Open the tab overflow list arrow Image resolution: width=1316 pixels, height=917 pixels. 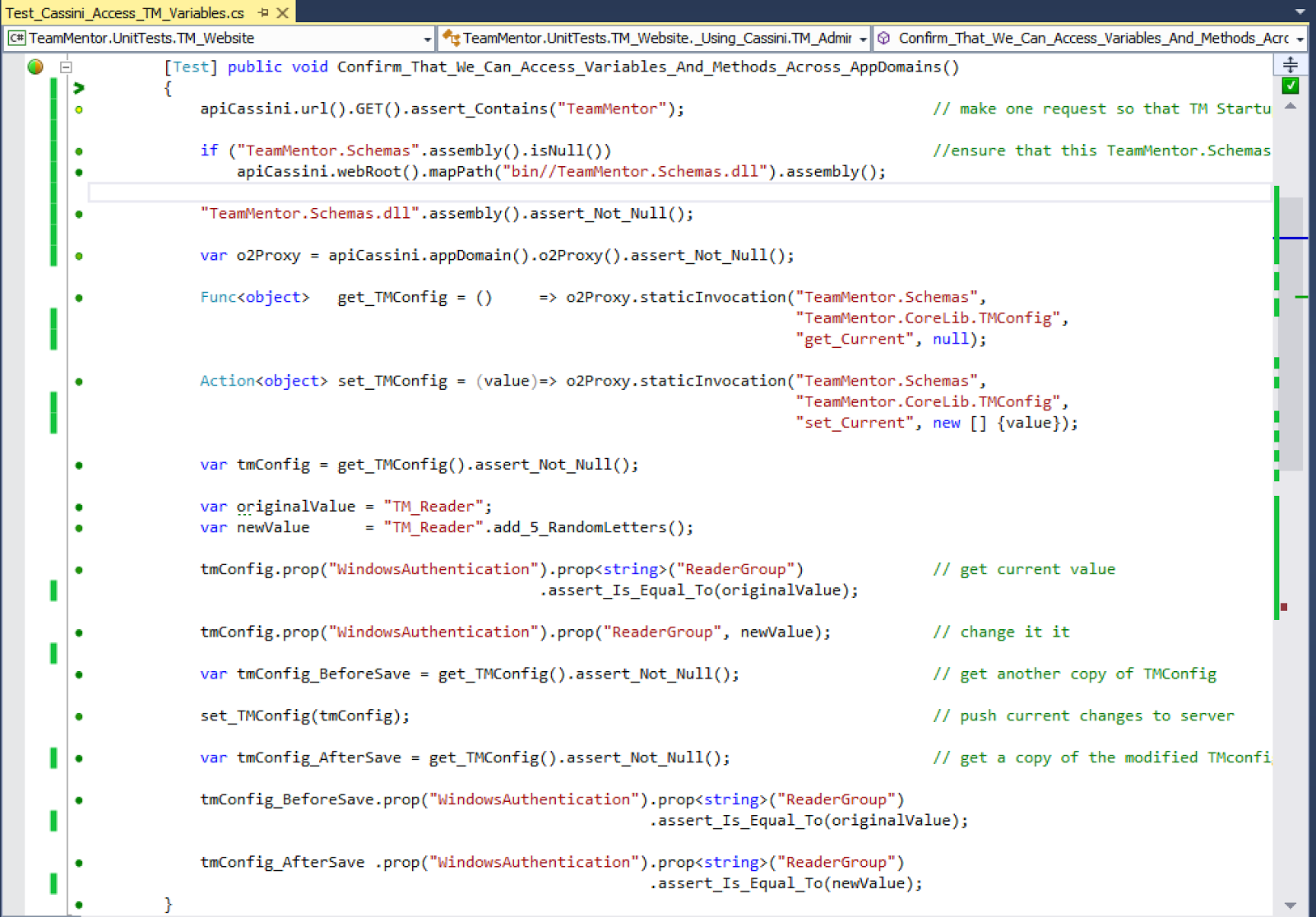pyautogui.click(x=1300, y=12)
